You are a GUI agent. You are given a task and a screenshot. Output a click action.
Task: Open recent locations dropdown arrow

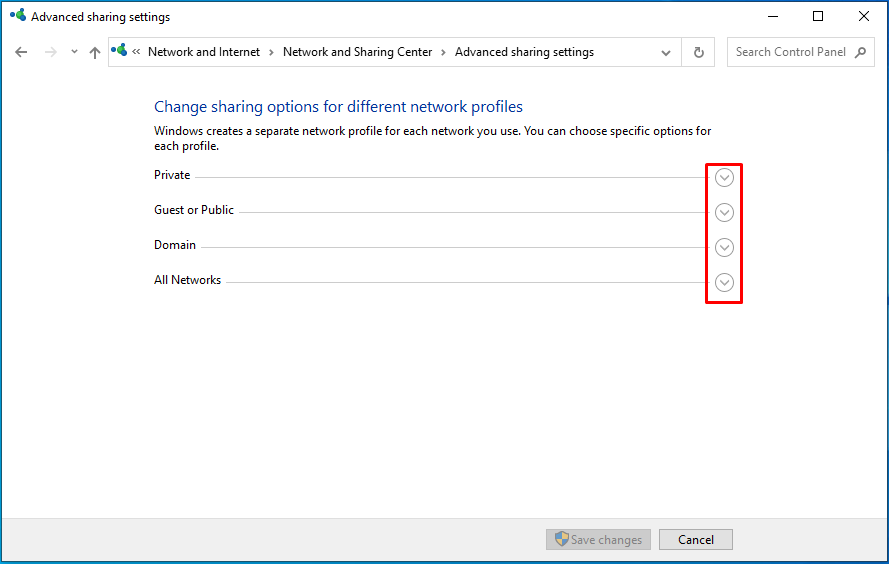(x=74, y=52)
